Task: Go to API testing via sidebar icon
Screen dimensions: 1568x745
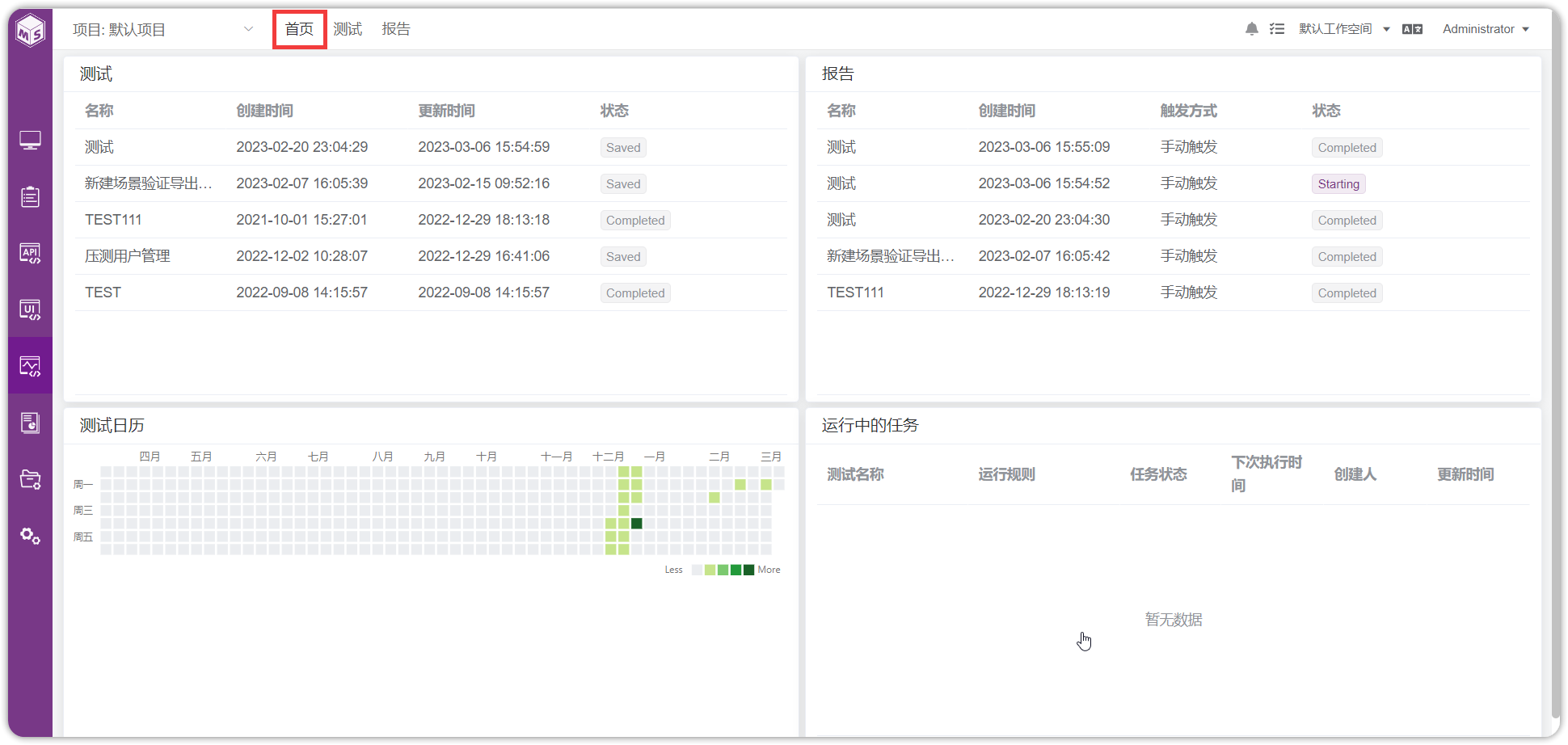Action: click(31, 253)
